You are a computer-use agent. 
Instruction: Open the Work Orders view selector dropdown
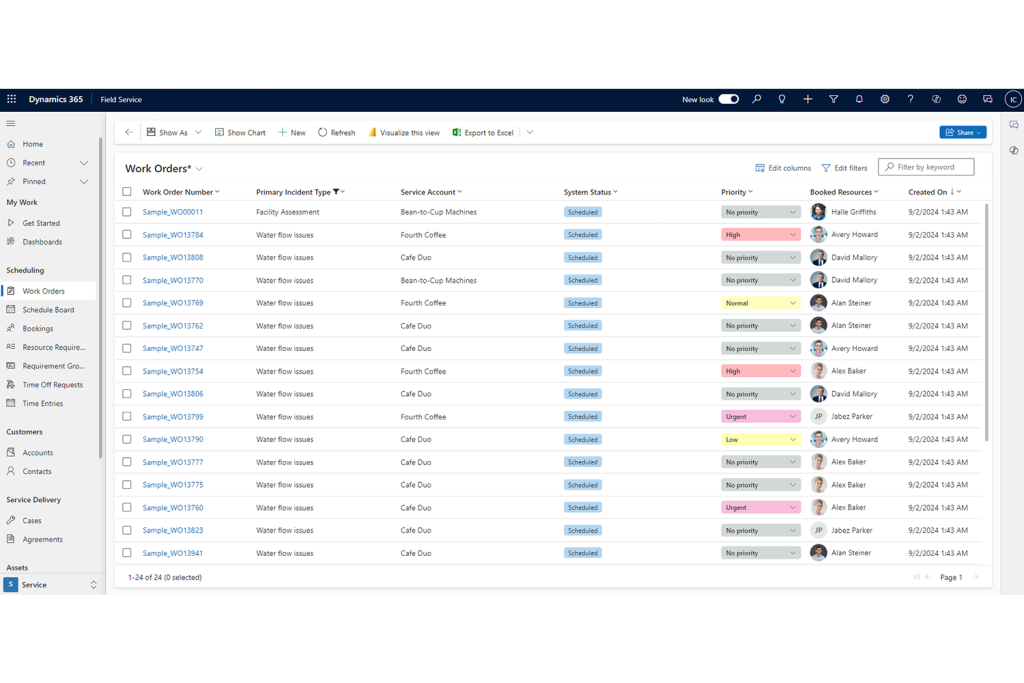pos(199,169)
